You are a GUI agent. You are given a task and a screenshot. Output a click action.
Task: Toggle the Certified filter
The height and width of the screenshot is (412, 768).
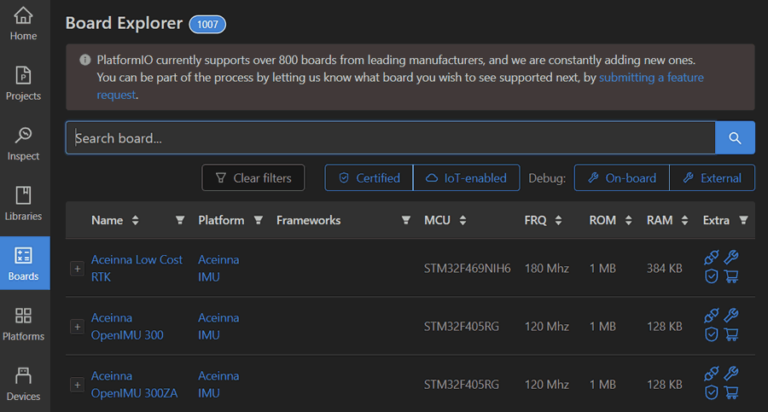(369, 178)
